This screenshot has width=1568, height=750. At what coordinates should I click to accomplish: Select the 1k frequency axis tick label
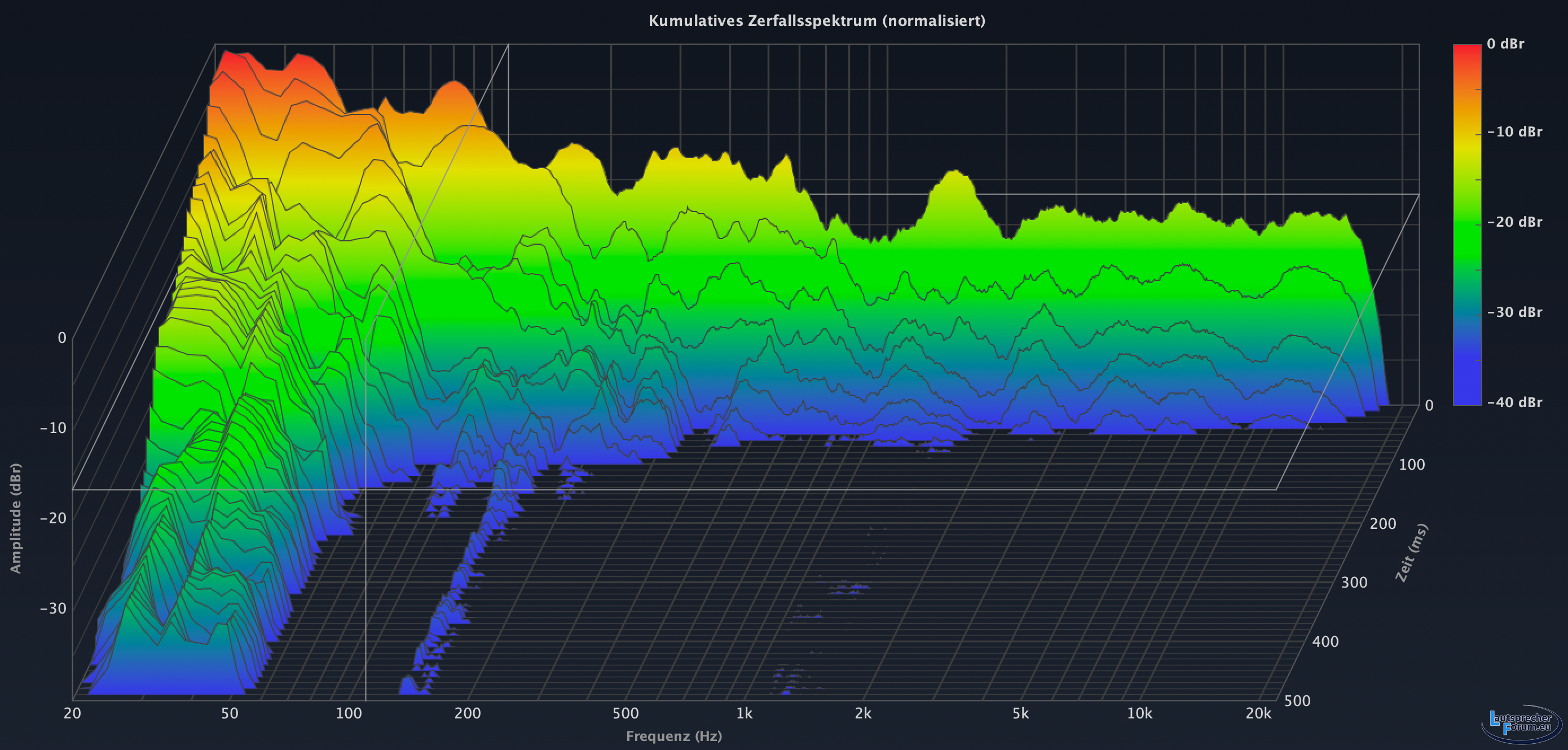[x=744, y=713]
